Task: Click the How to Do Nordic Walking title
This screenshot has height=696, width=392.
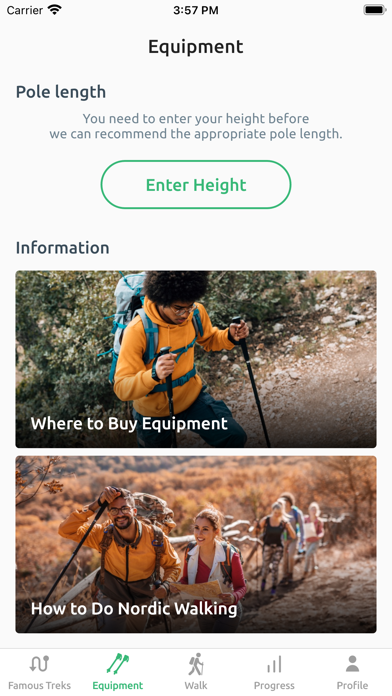Action: [134, 609]
